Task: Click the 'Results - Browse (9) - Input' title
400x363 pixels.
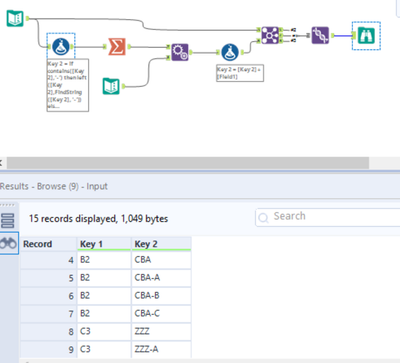Action: coord(54,186)
